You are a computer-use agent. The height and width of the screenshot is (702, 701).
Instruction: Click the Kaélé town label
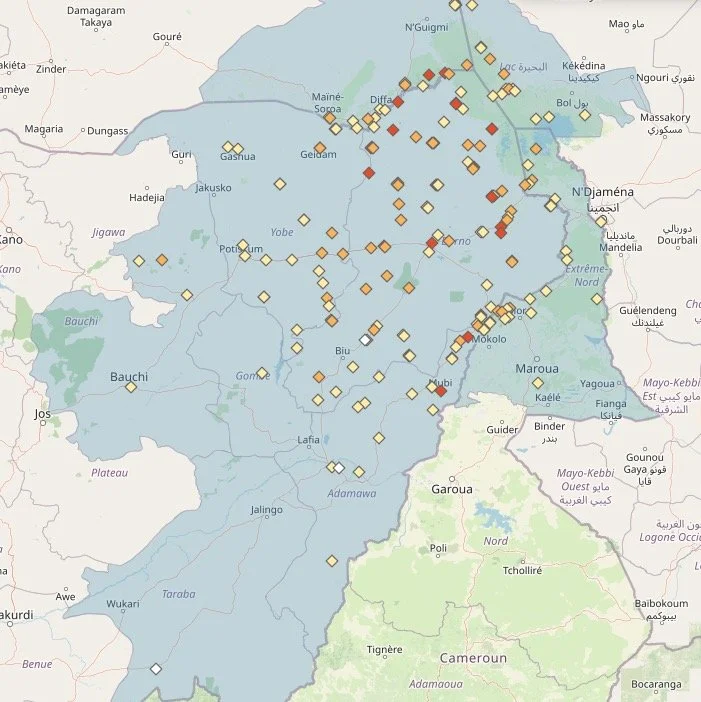click(x=547, y=398)
